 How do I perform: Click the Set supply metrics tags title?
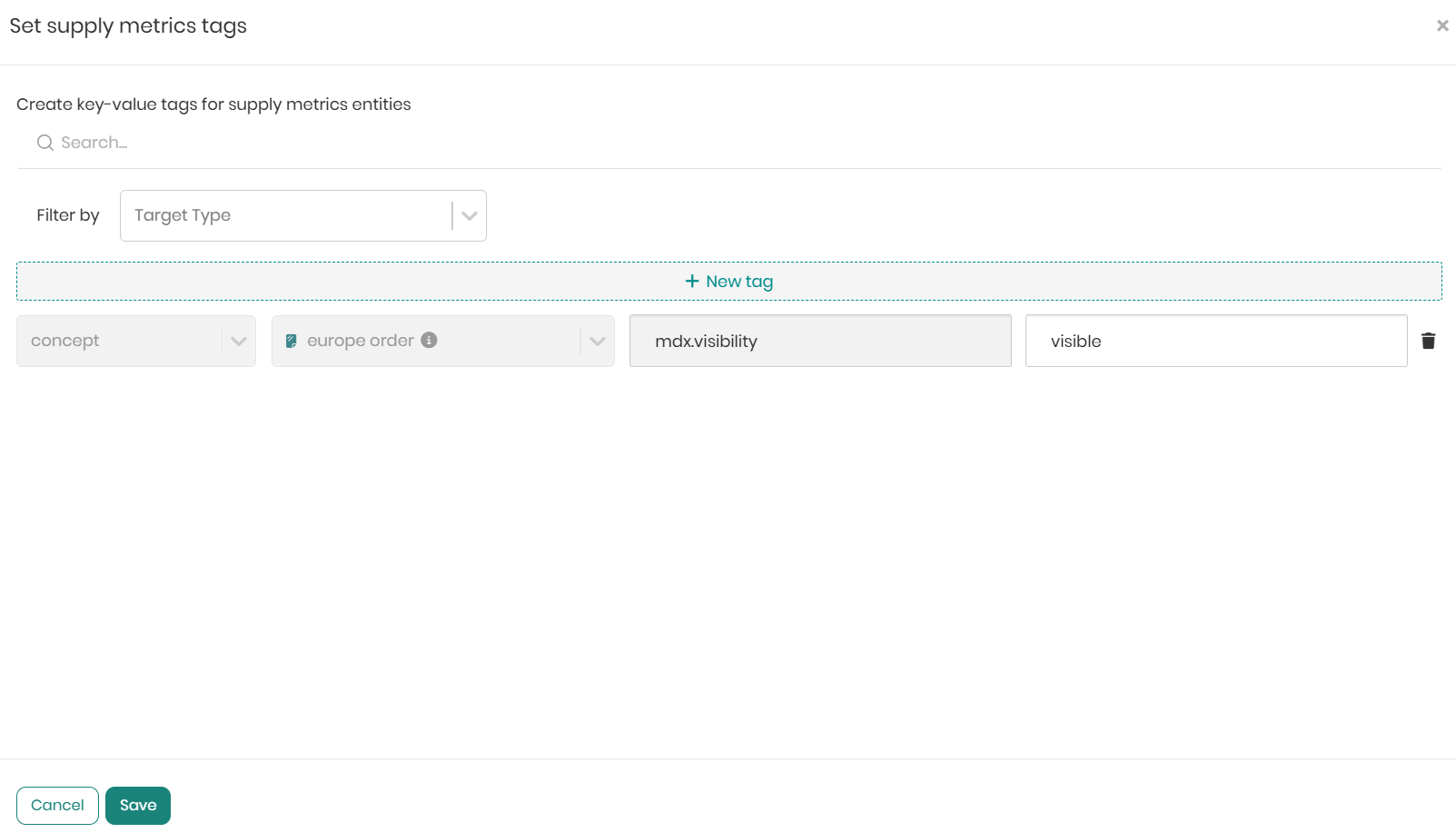(128, 25)
